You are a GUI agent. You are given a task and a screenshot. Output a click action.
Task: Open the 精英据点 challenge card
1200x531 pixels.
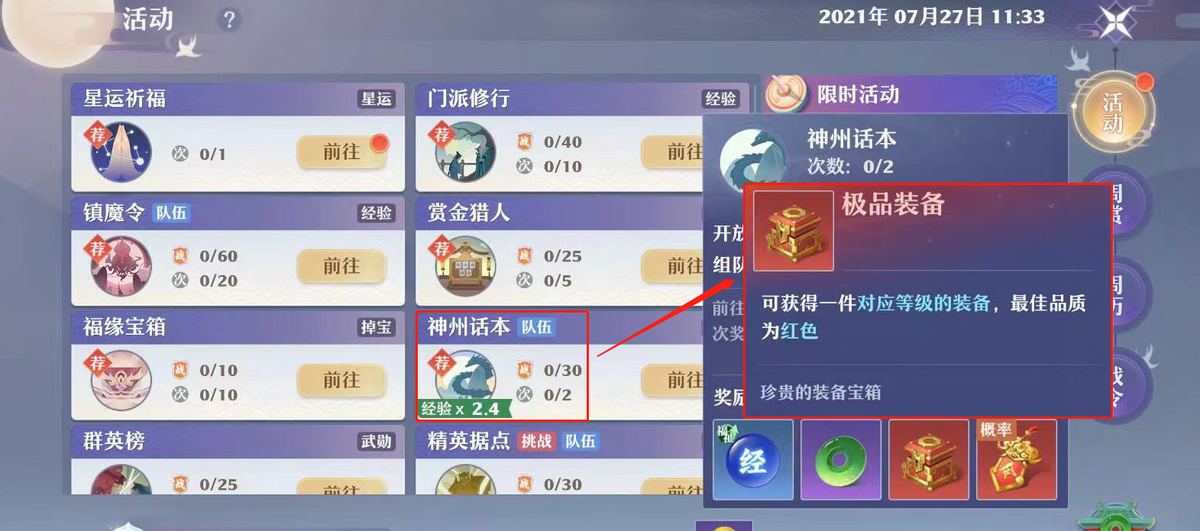tap(560, 461)
